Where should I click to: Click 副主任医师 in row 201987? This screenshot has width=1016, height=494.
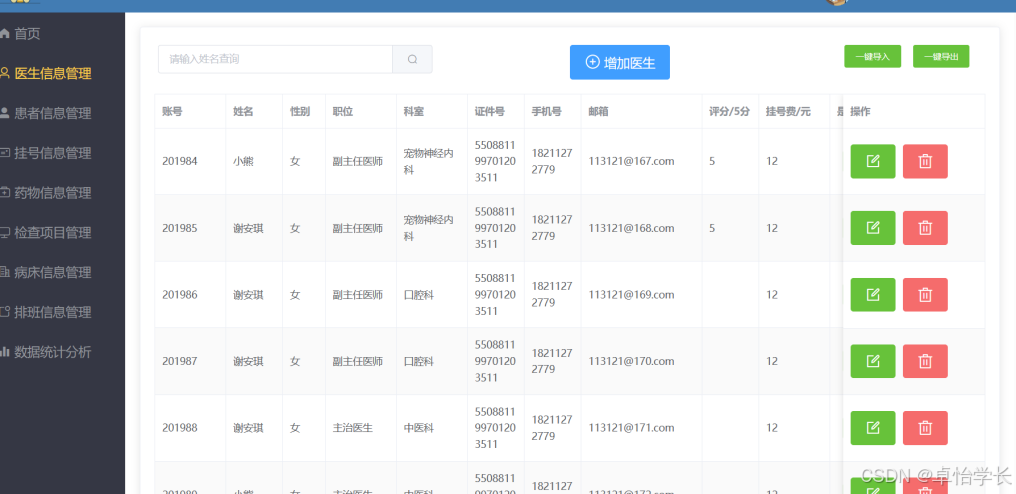tap(358, 361)
